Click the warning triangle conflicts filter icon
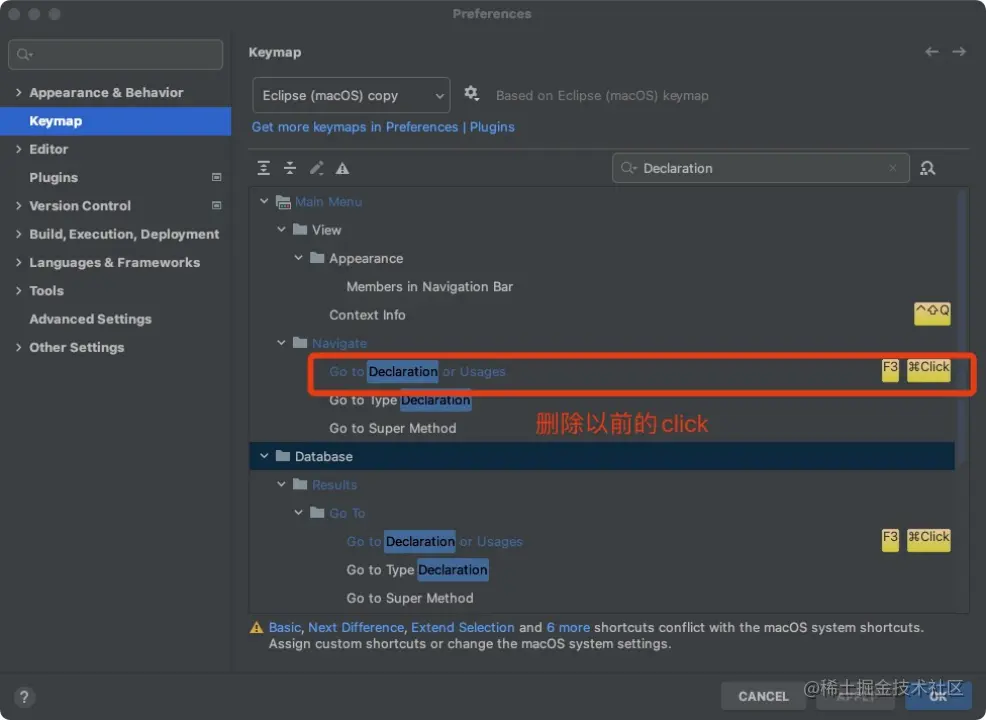 point(342,168)
